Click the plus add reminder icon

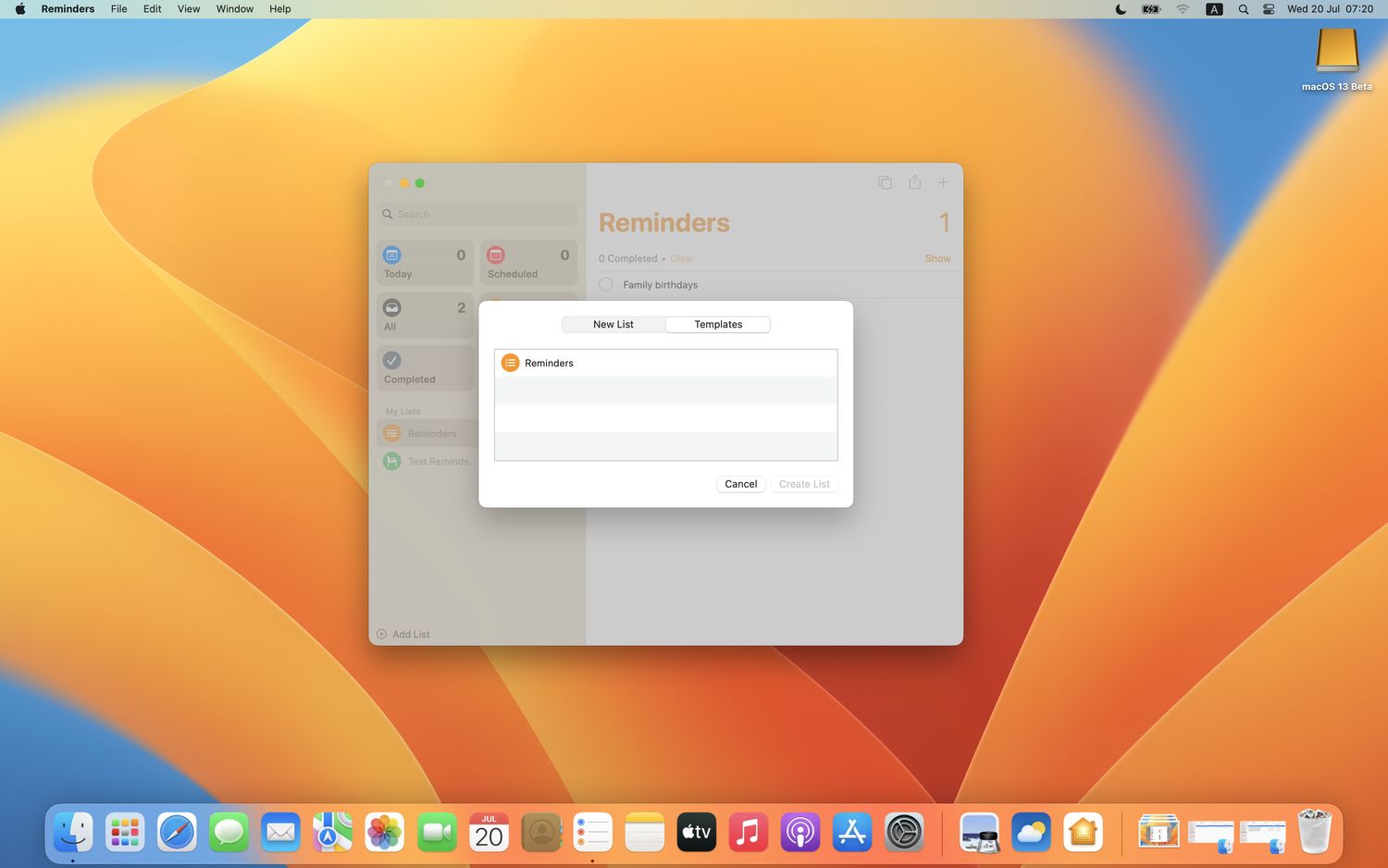943,182
